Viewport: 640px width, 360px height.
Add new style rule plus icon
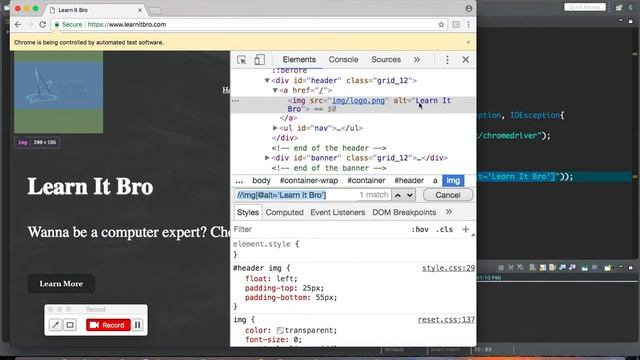point(465,229)
